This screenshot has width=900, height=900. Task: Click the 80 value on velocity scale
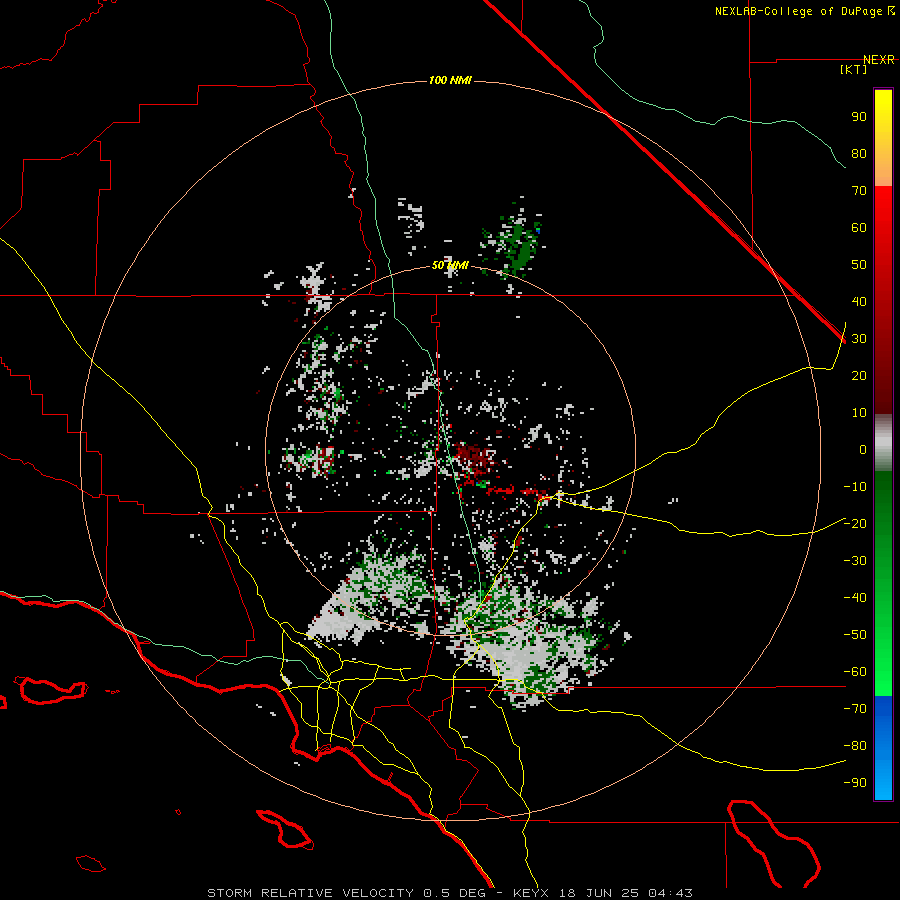pos(859,154)
